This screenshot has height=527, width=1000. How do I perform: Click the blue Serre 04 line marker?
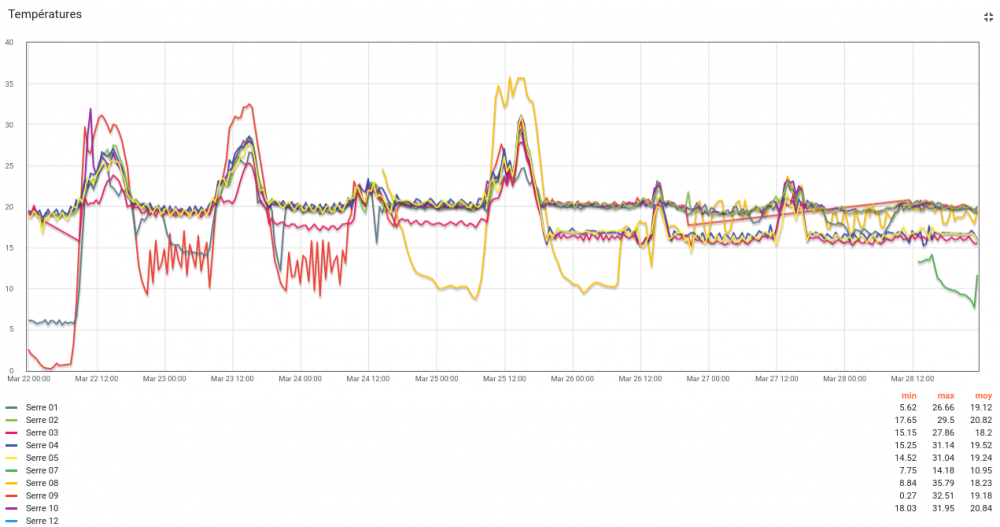coord(12,445)
